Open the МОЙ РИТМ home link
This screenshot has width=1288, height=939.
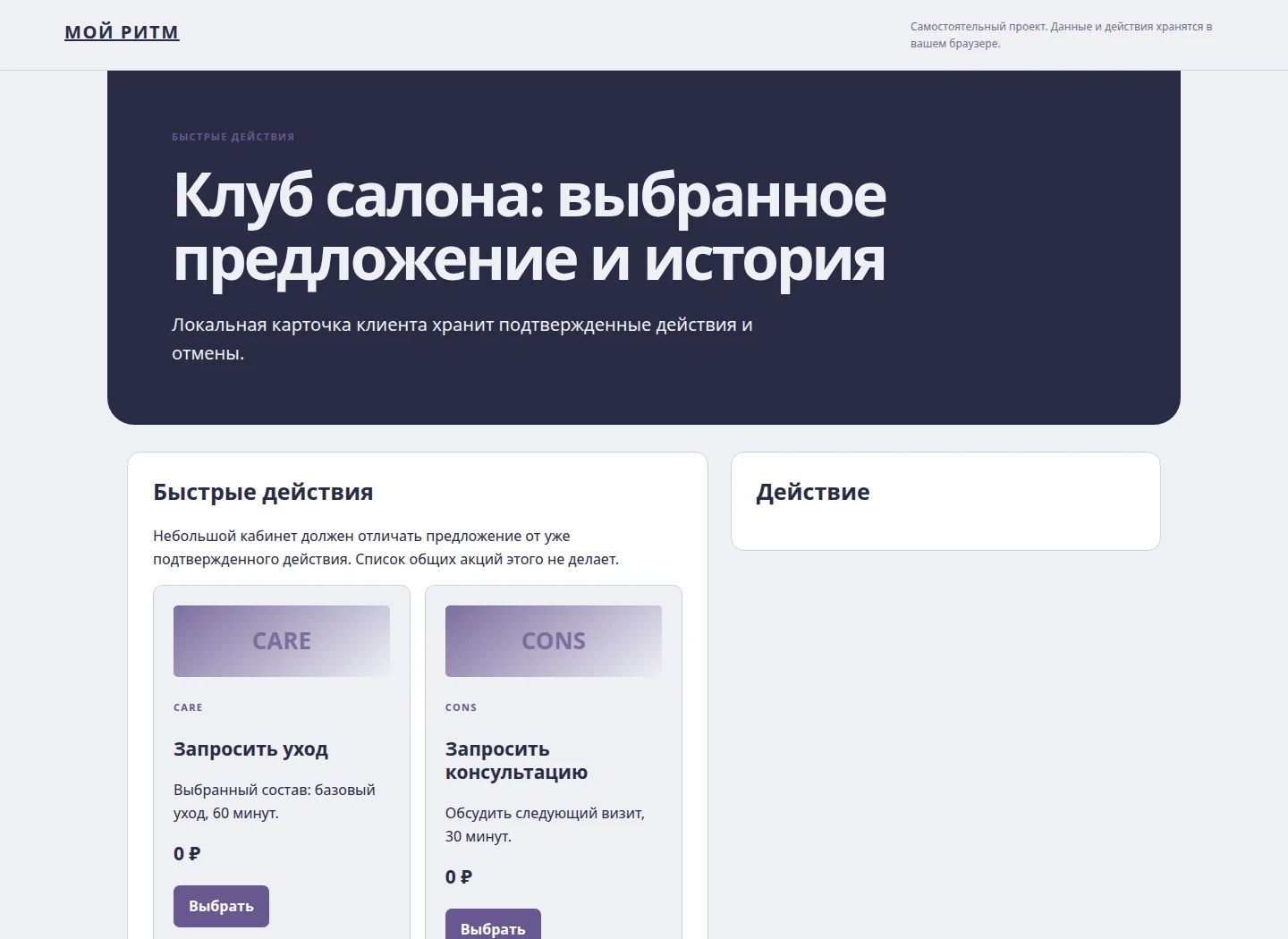[122, 32]
